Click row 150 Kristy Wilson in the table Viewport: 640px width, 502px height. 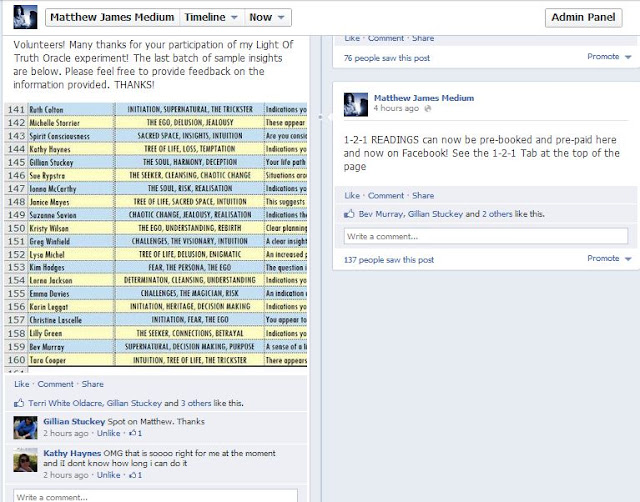(156, 228)
